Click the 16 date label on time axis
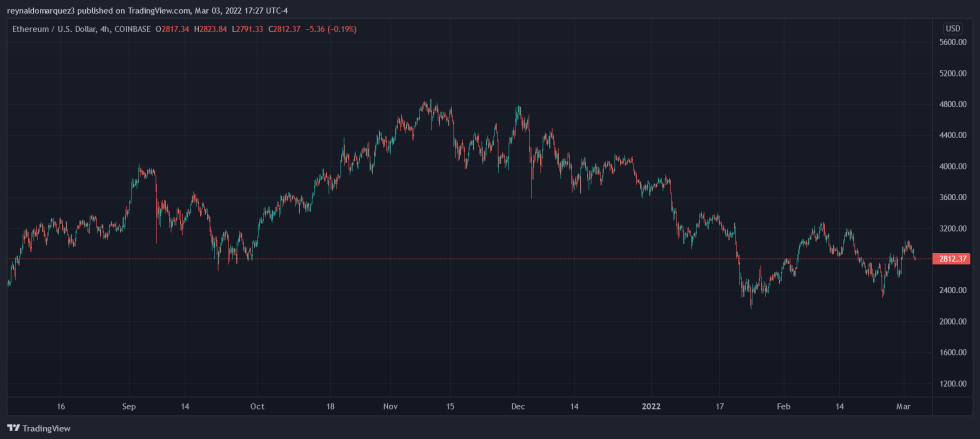The height and width of the screenshot is (439, 980). 61,406
